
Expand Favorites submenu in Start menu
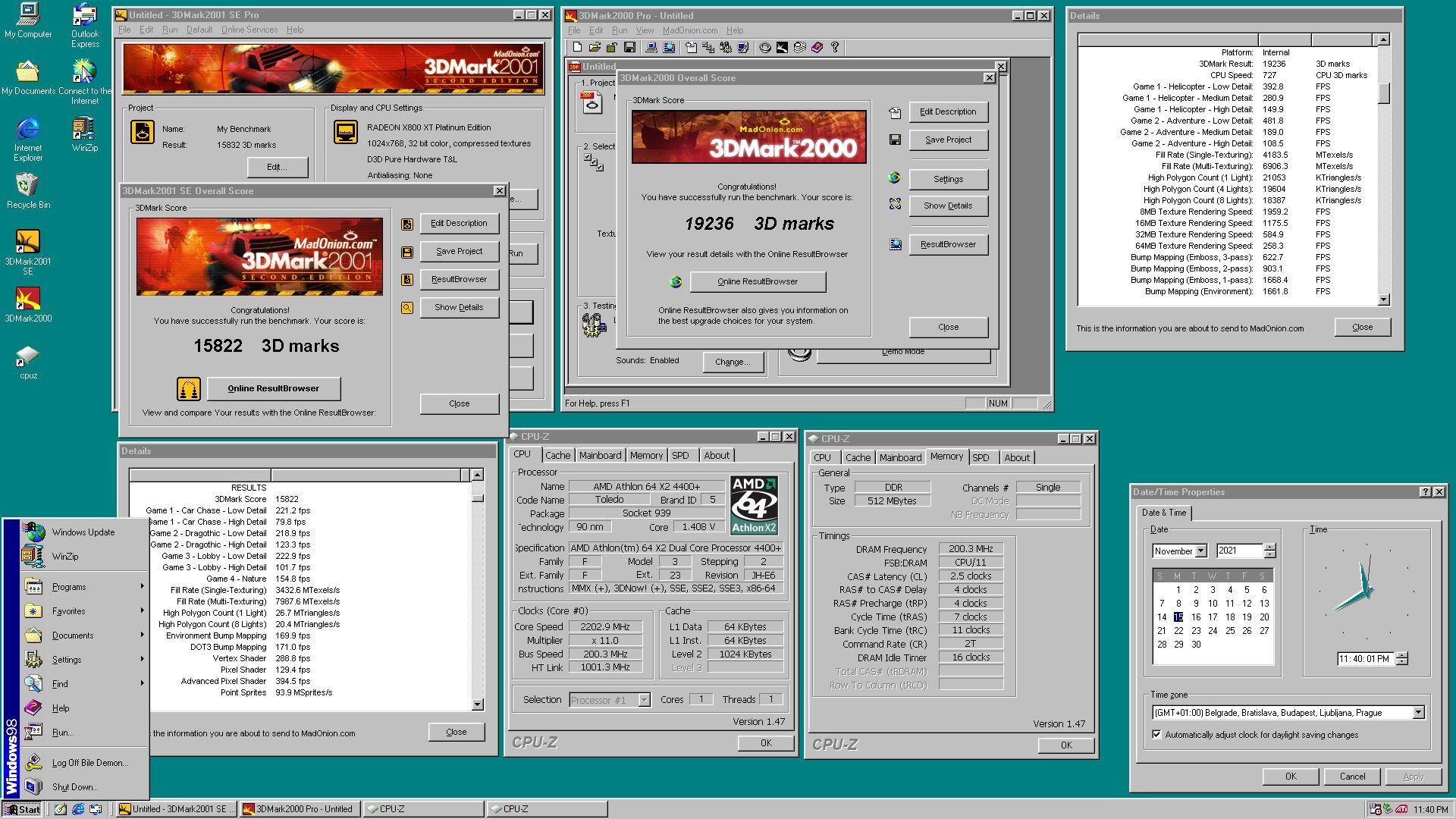[84, 610]
